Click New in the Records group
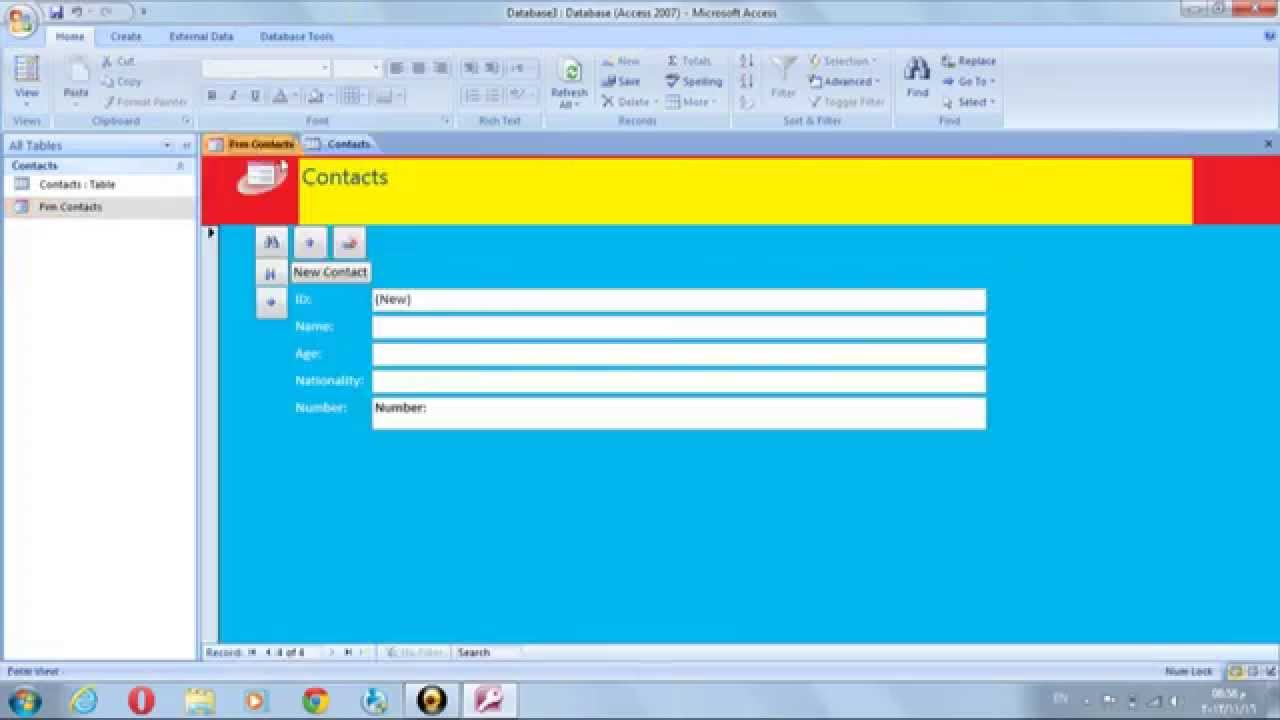The height and width of the screenshot is (720, 1280). point(621,61)
